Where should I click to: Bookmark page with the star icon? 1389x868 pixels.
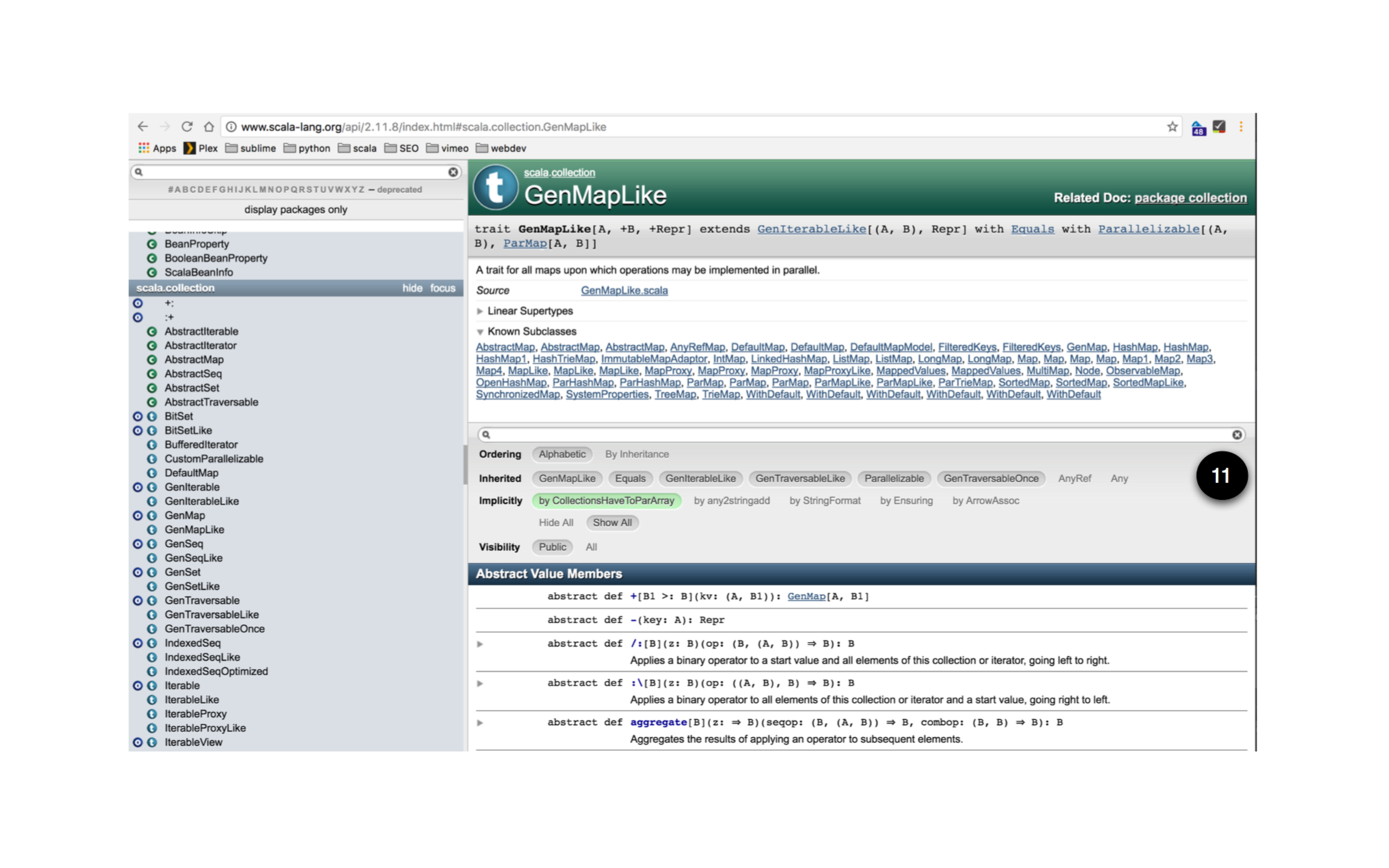(x=1172, y=126)
